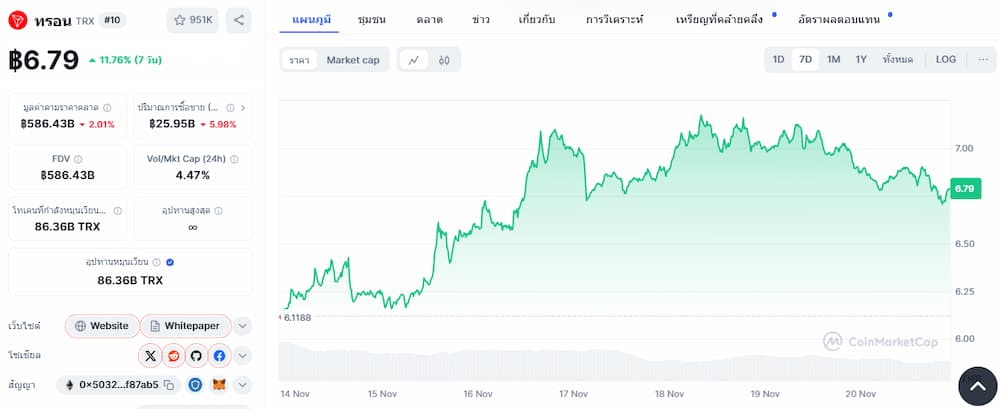This screenshot has width=1000, height=409.
Task: Click the share icon button
Action: coord(239,20)
